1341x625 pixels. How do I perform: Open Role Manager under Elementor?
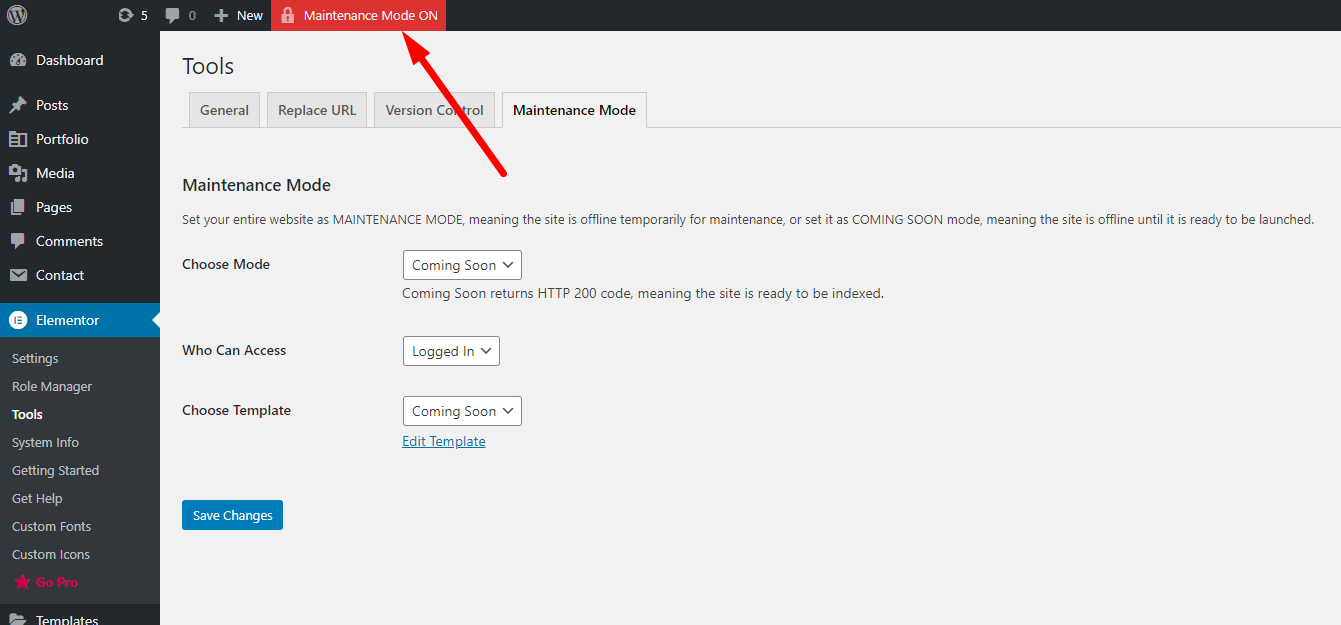pyautogui.click(x=52, y=386)
